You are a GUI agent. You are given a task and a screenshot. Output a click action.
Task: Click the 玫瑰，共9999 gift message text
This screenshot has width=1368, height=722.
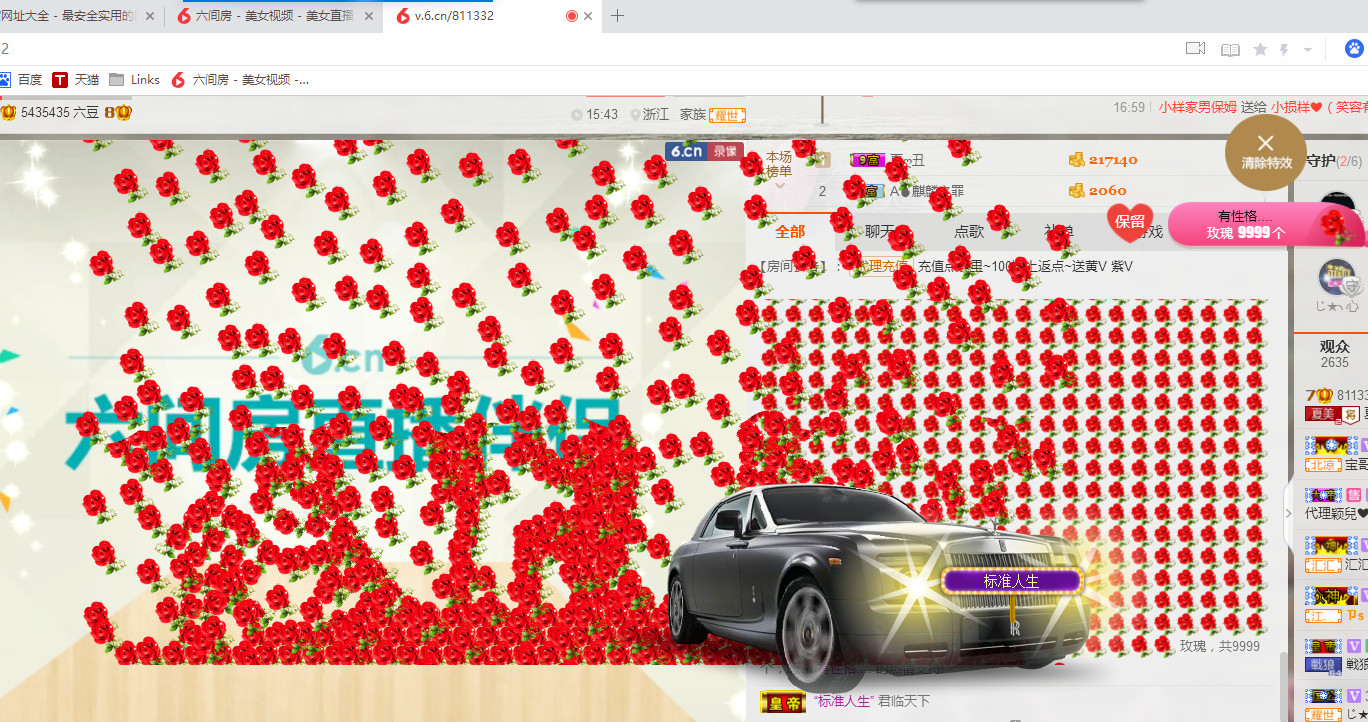pyautogui.click(x=1219, y=647)
